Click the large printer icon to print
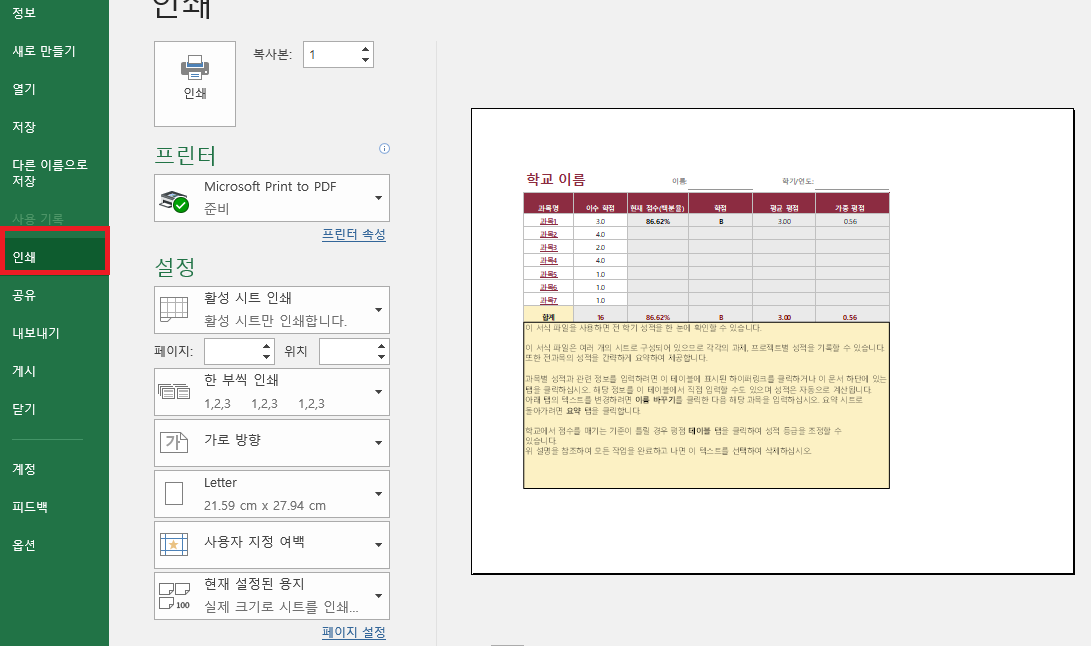The width and height of the screenshot is (1091, 646). pos(194,83)
